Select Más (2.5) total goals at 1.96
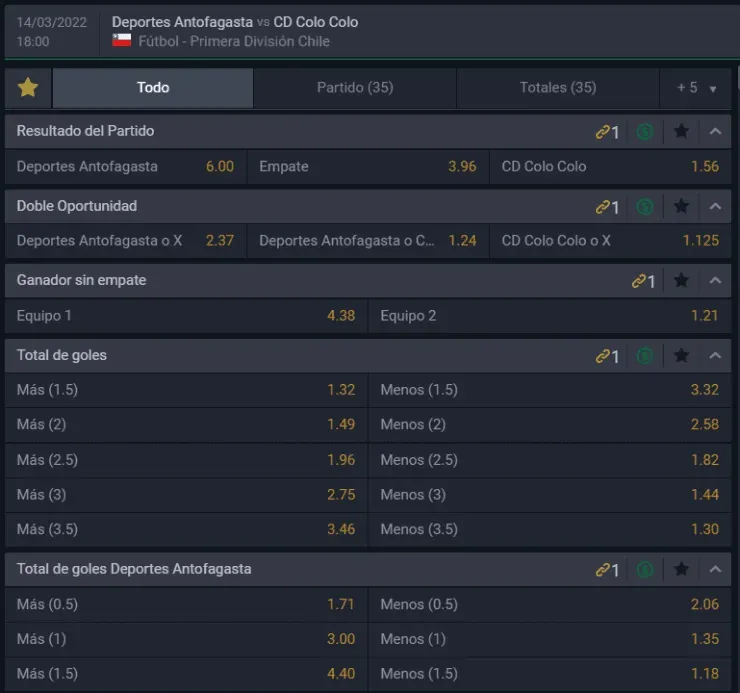Screen dimensions: 740x693 click(186, 460)
